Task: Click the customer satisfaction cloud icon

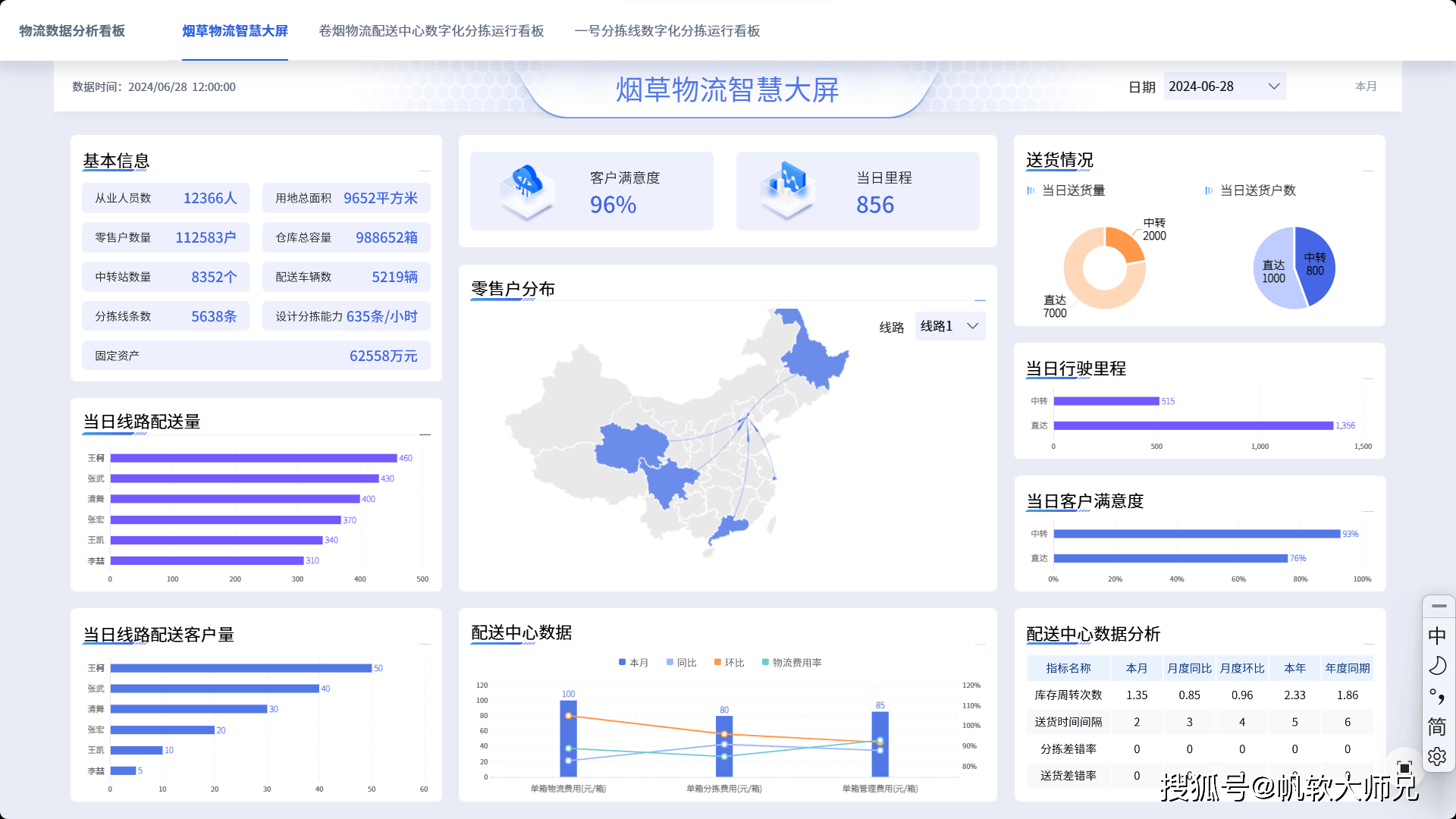Action: [526, 191]
